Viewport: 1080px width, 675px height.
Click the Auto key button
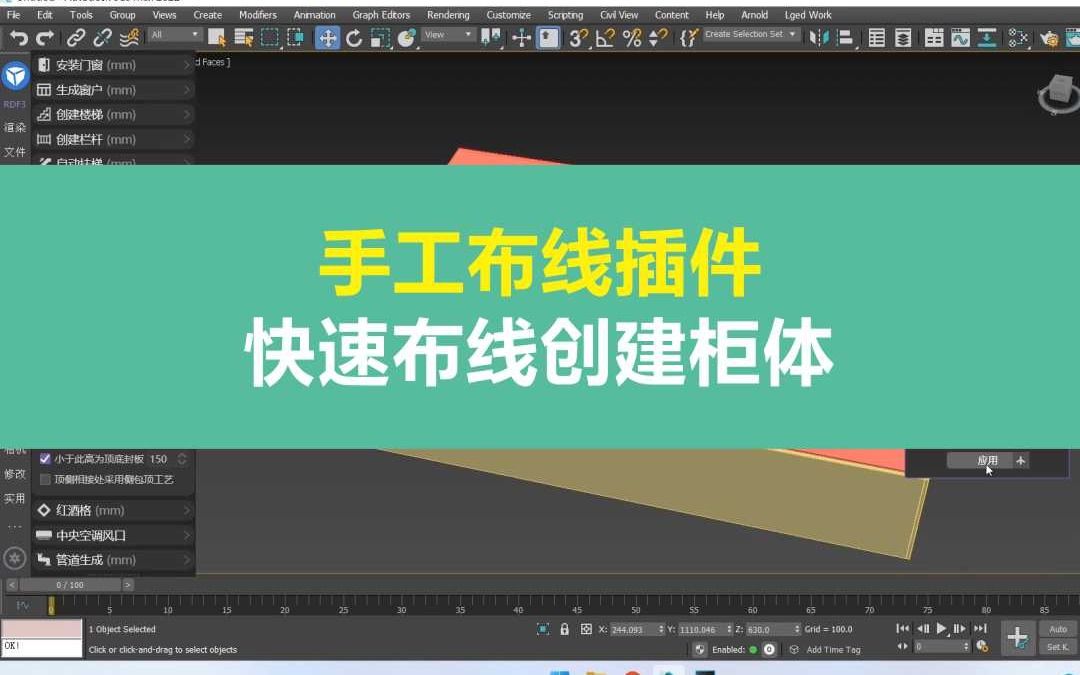1058,630
